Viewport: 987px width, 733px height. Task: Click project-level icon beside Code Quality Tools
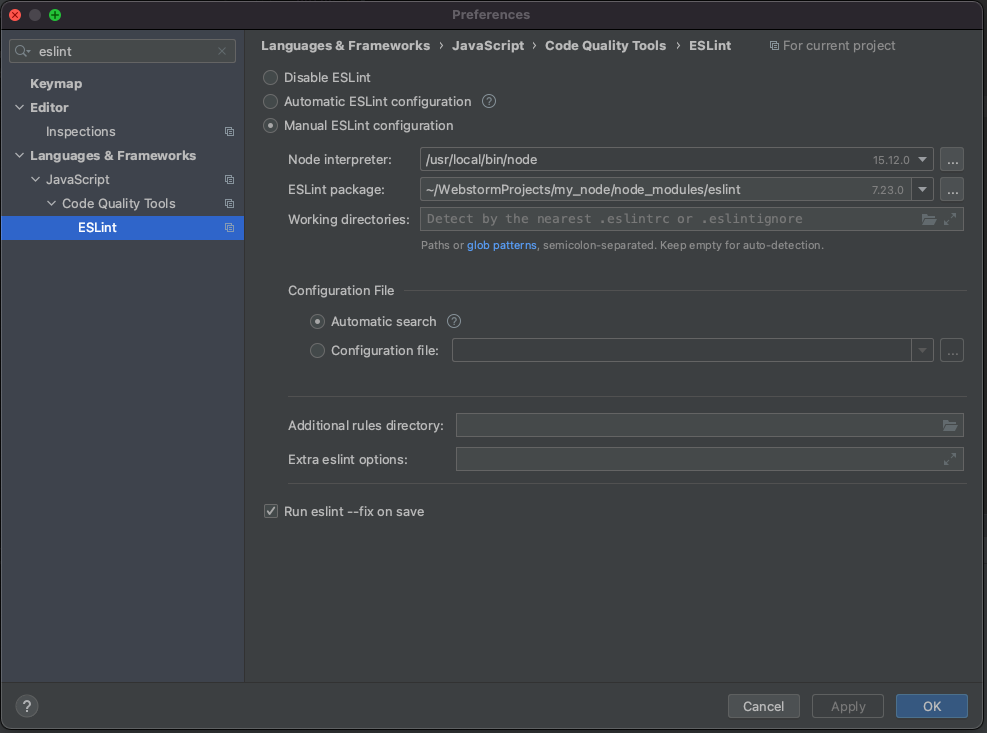coord(229,203)
